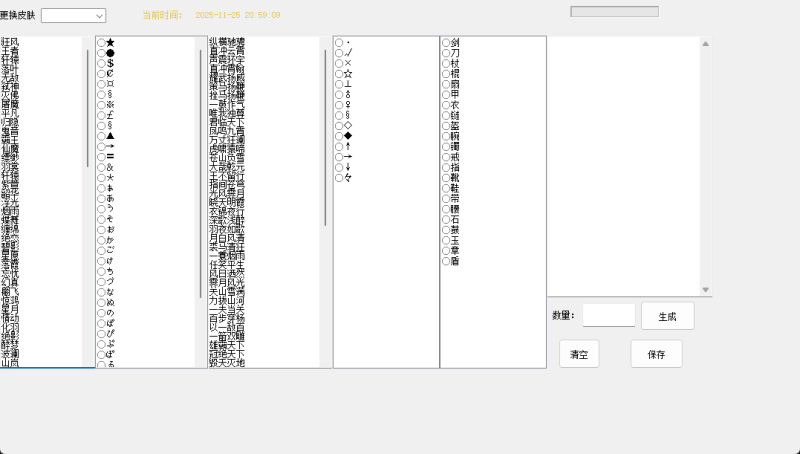Screen dimensions: 800x454
Task: Select the 玉 radio button
Action: pyautogui.click(x=446, y=240)
